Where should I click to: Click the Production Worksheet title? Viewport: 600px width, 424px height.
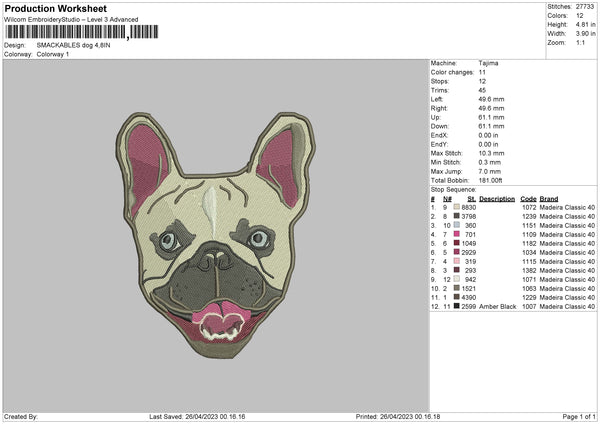click(x=55, y=8)
